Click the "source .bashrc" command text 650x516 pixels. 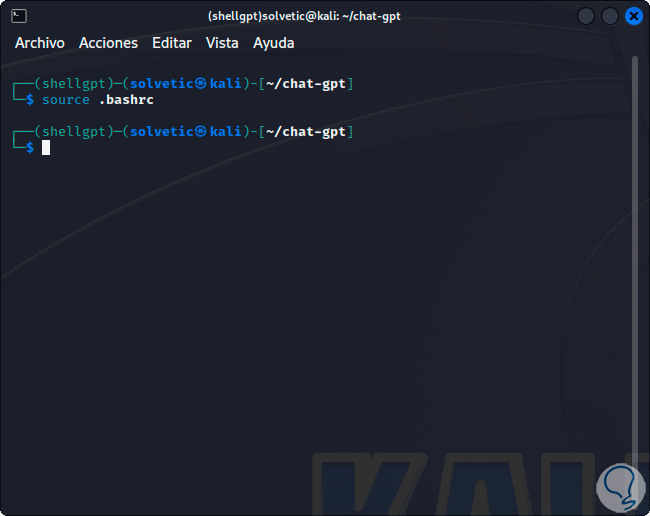click(x=97, y=100)
